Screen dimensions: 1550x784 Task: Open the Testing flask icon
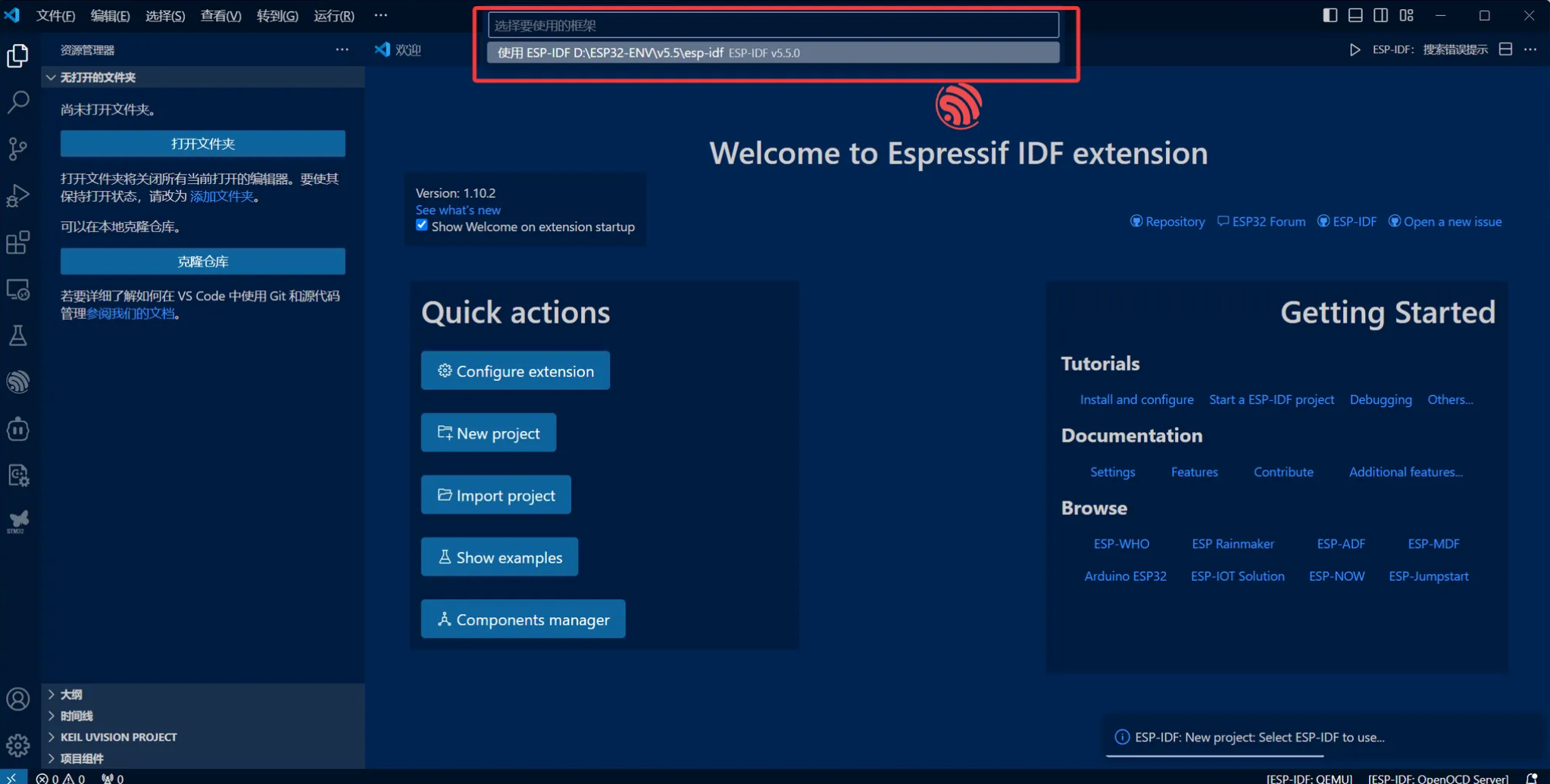pyautogui.click(x=18, y=336)
